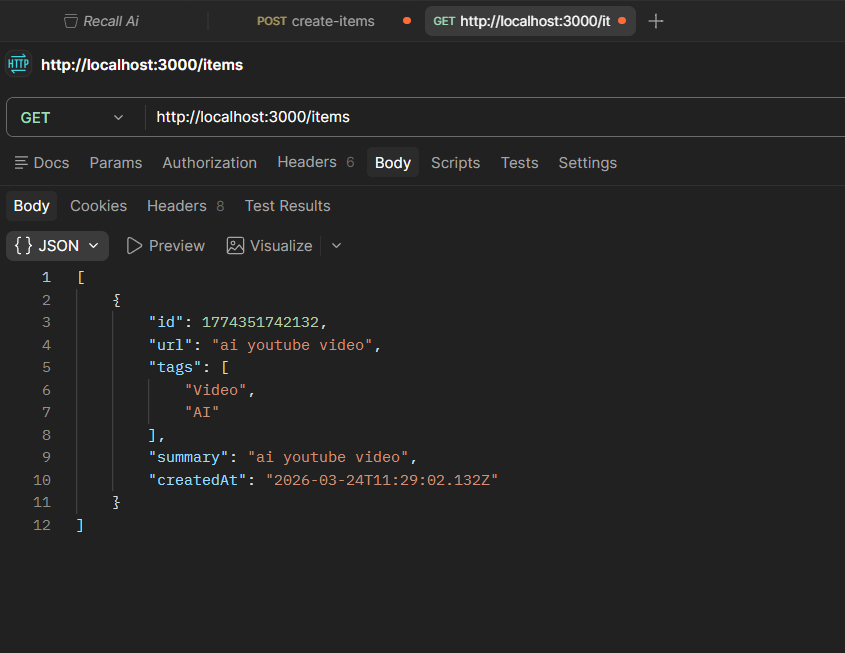Open the Recall Ai collection tab
The width and height of the screenshot is (845, 653).
101,21
